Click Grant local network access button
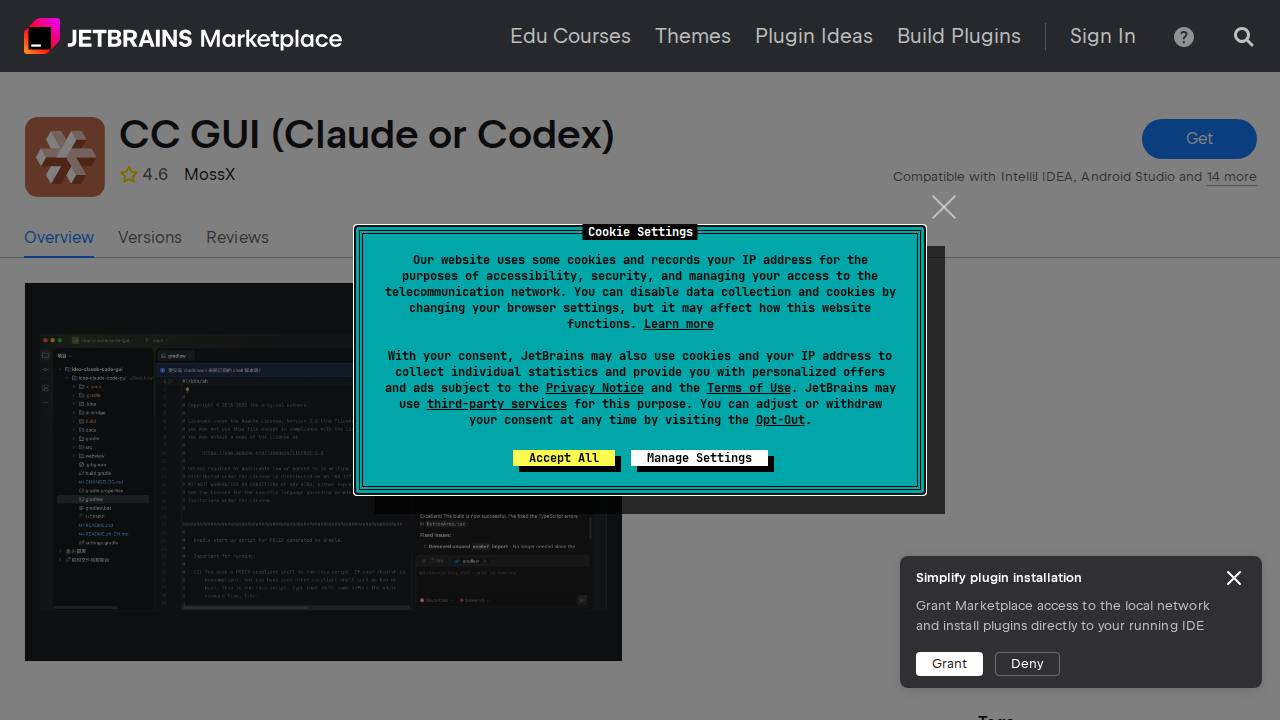Screen dimensions: 1280x720 [x=949, y=664]
